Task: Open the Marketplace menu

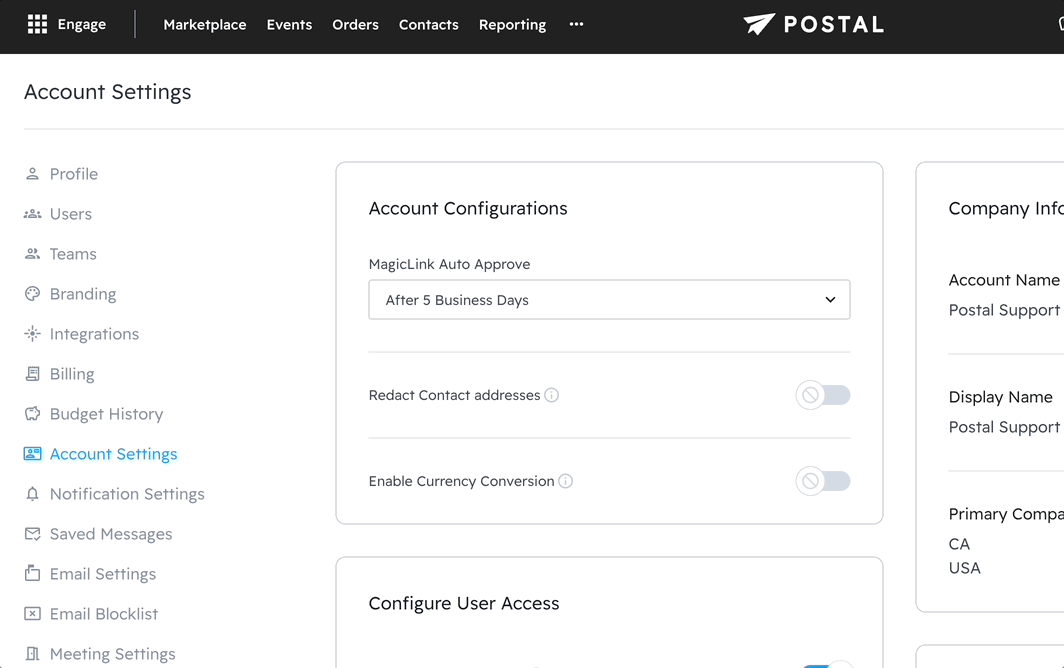Action: [x=204, y=24]
